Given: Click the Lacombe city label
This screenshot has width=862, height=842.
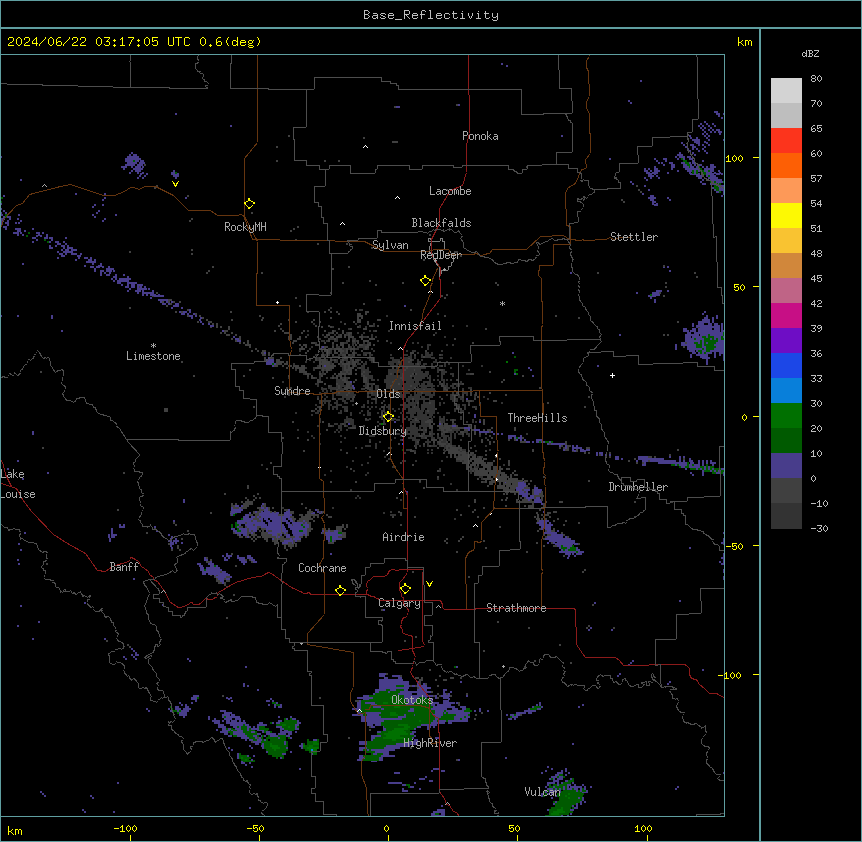Looking at the screenshot, I should pos(450,191).
